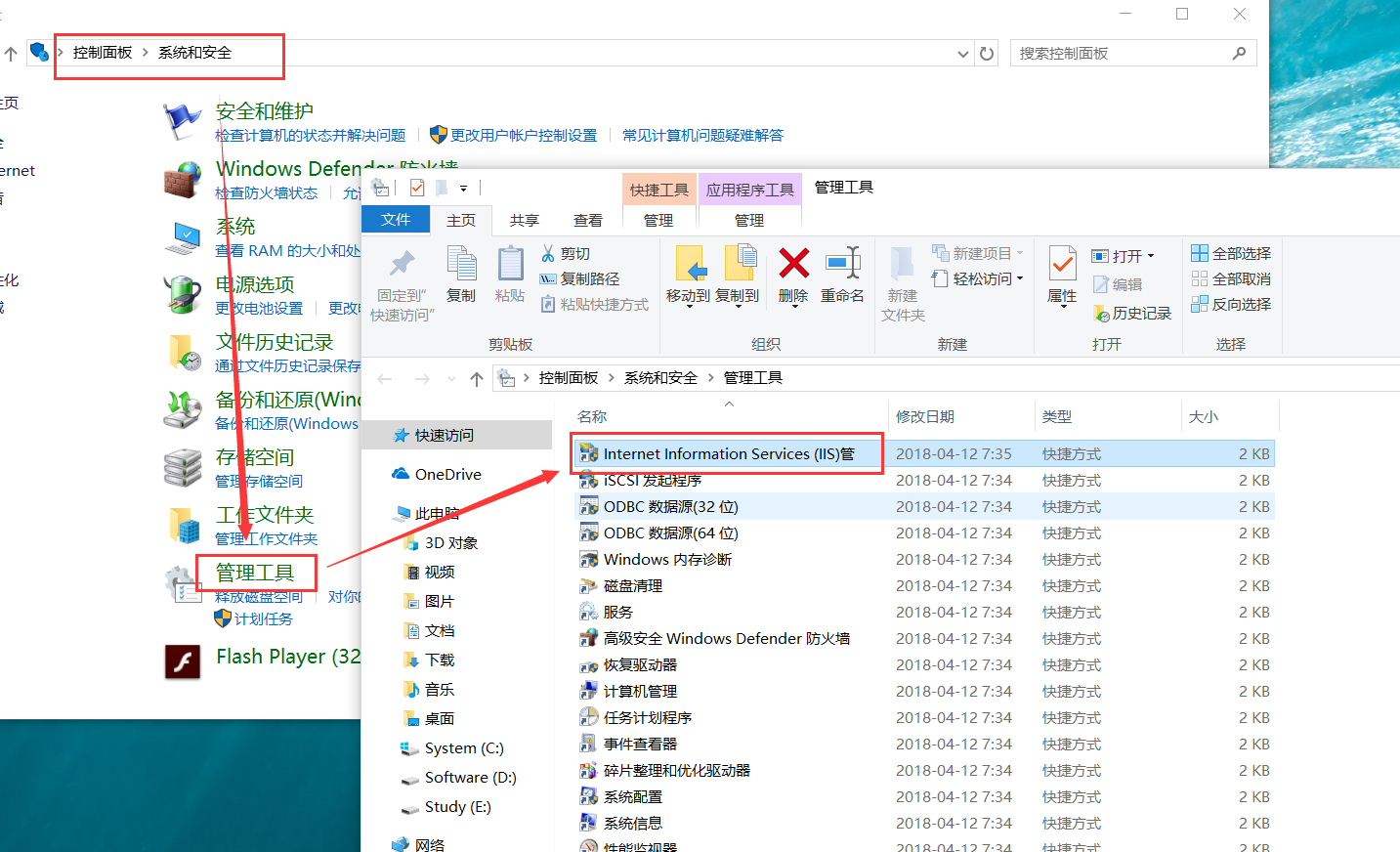Open the recent locations dropdown arrow in Explorer
The height and width of the screenshot is (852, 1400).
point(451,379)
